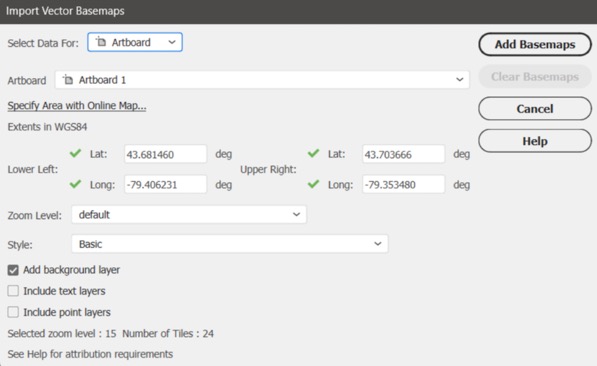Enable Include point layers checkbox
The width and height of the screenshot is (597, 366).
point(13,312)
